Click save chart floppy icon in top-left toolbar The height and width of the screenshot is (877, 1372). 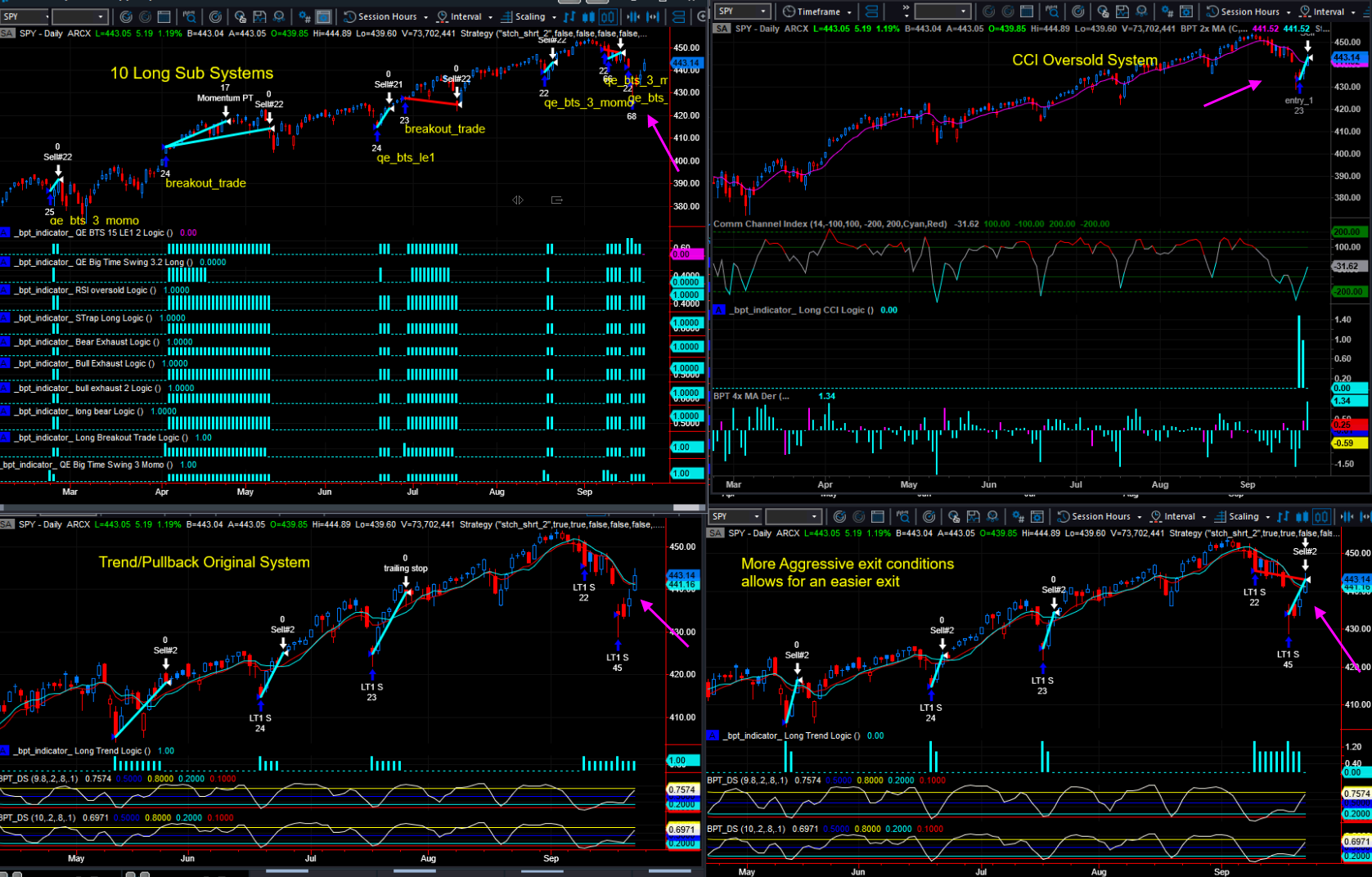(x=259, y=16)
